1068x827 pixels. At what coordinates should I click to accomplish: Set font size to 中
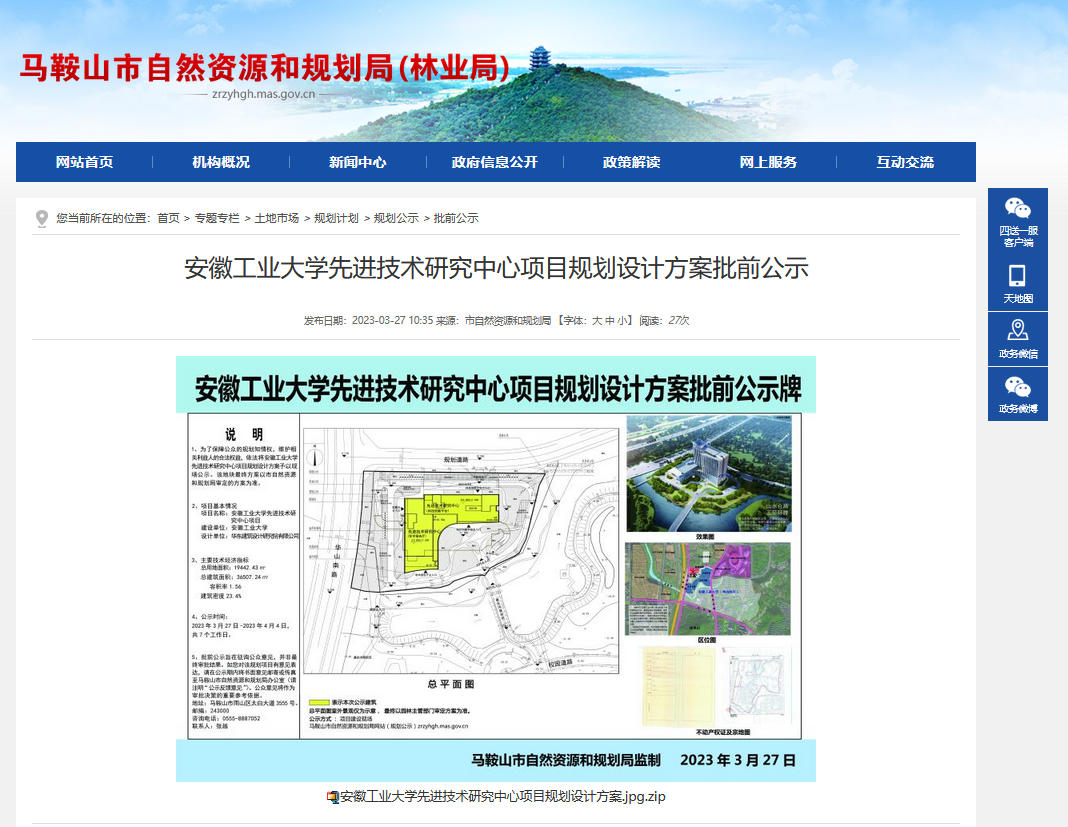610,321
